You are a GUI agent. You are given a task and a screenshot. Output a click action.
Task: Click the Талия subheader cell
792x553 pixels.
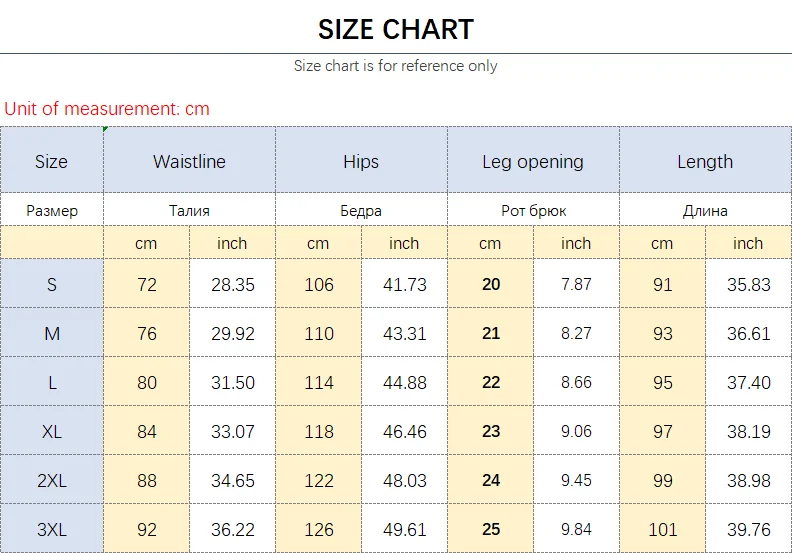point(189,211)
